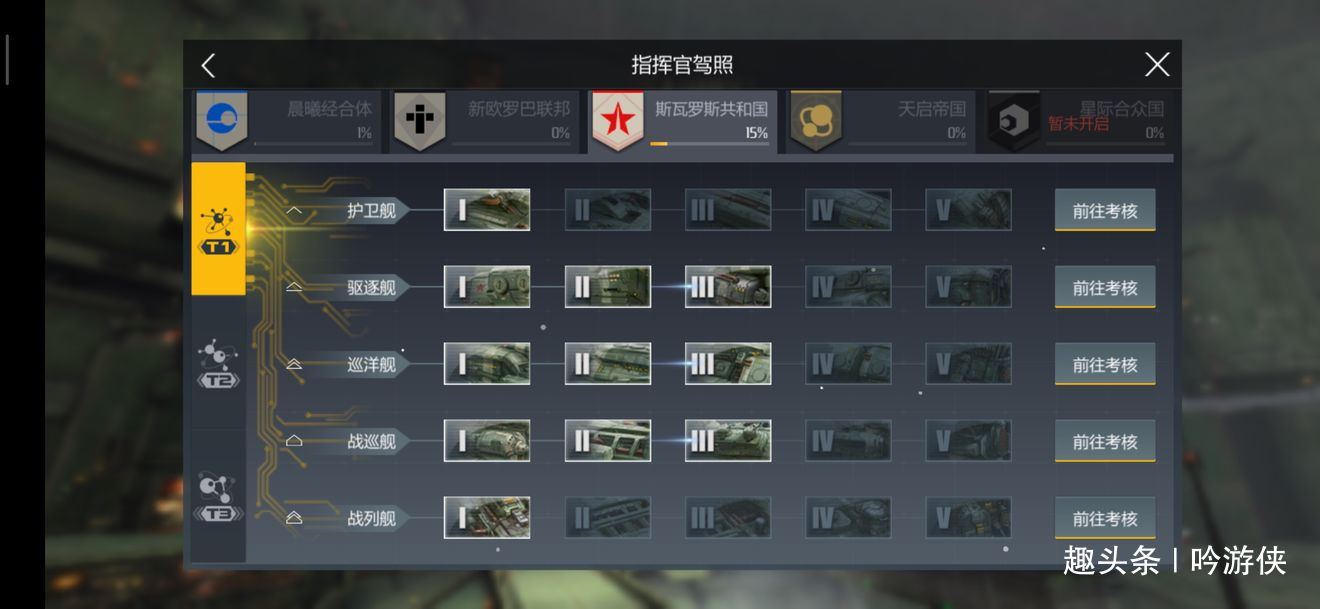Image resolution: width=1320 pixels, height=609 pixels.
Task: Select the T2 tier icon
Action: pyautogui.click(x=218, y=365)
